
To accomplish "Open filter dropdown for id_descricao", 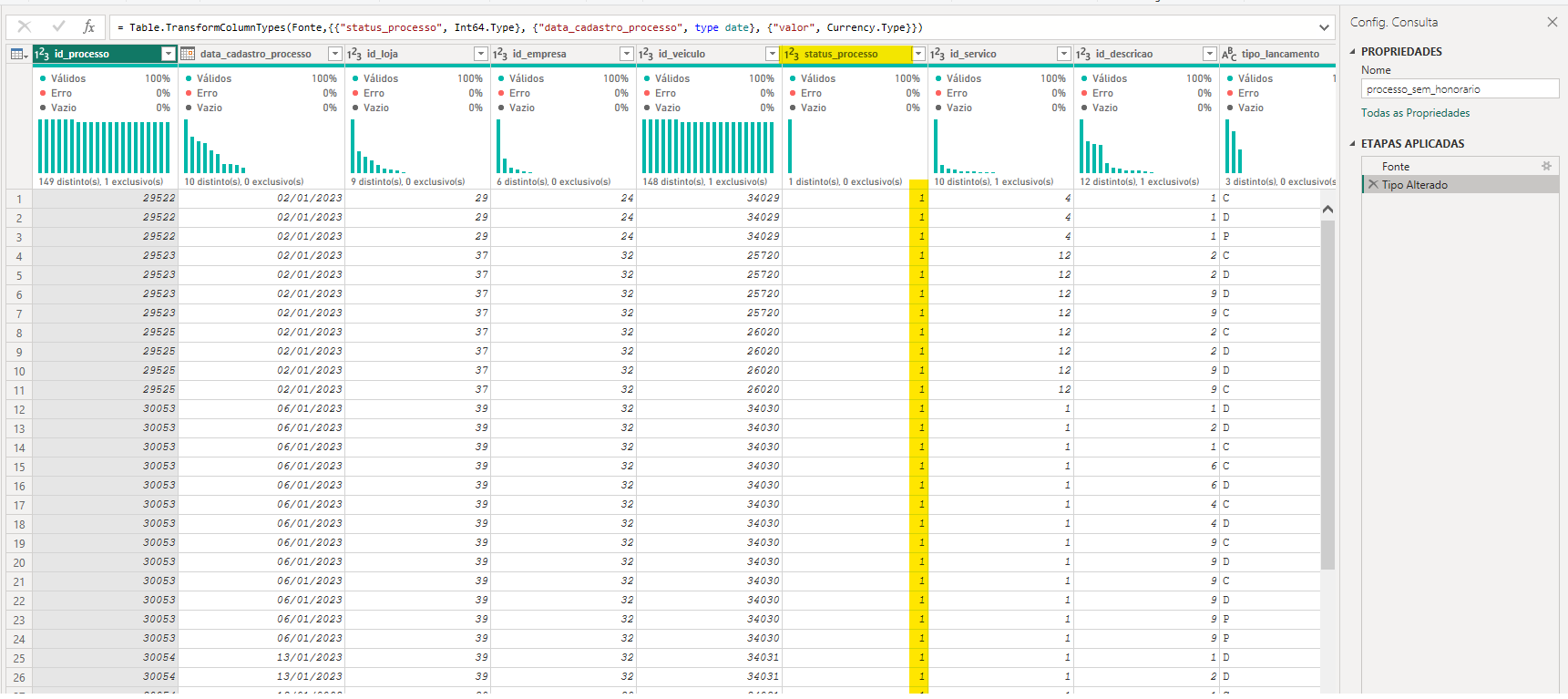I will click(1209, 54).
